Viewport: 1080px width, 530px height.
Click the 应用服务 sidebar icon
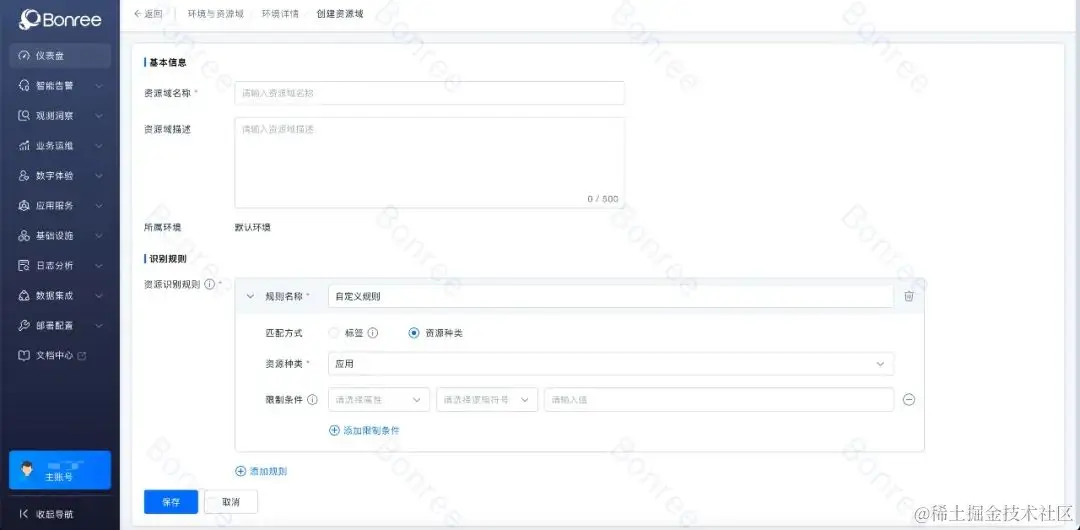pyautogui.click(x=24, y=205)
